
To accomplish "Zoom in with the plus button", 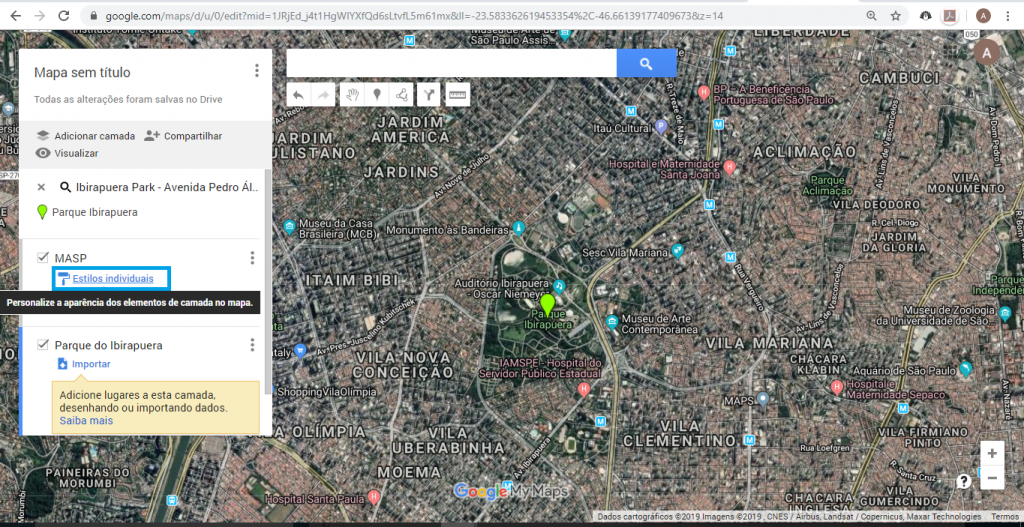I will (992, 453).
